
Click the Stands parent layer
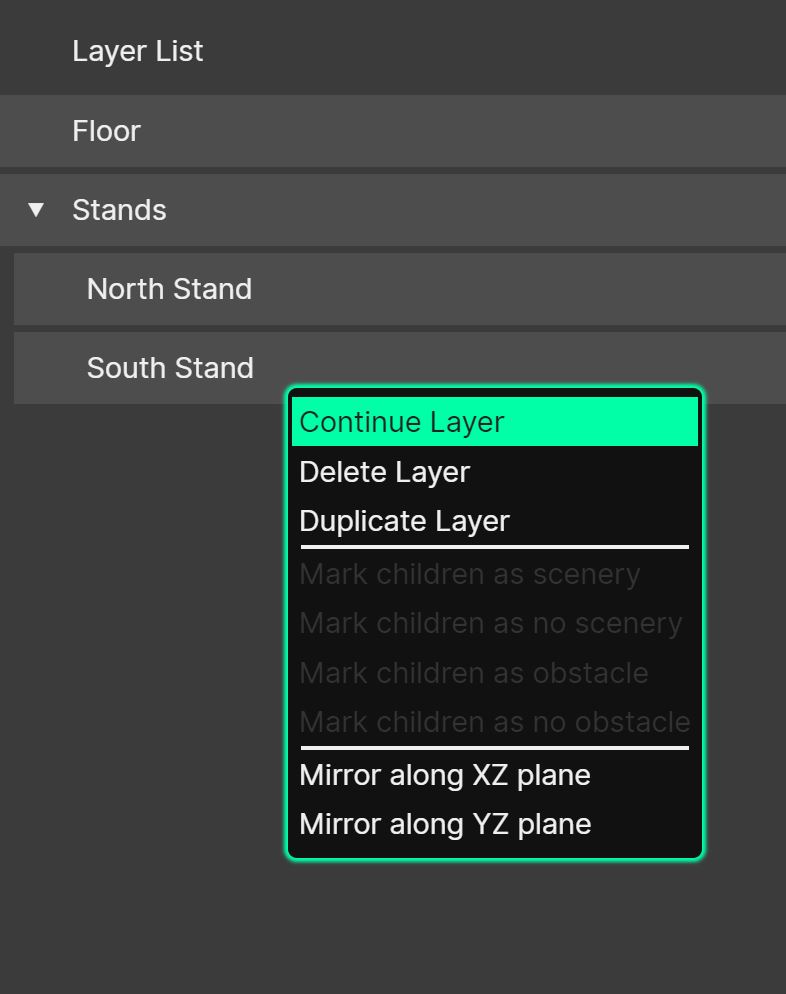(x=119, y=210)
